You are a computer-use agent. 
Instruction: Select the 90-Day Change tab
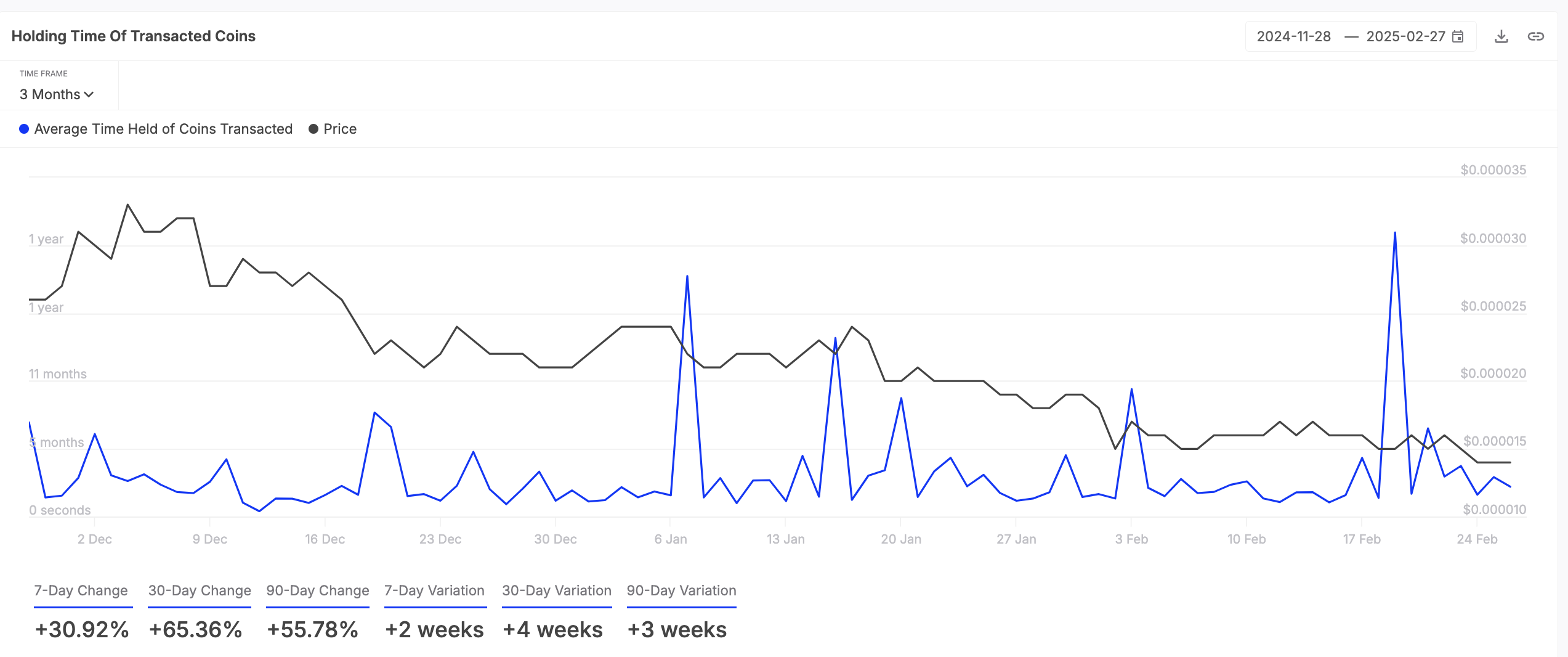tap(318, 590)
